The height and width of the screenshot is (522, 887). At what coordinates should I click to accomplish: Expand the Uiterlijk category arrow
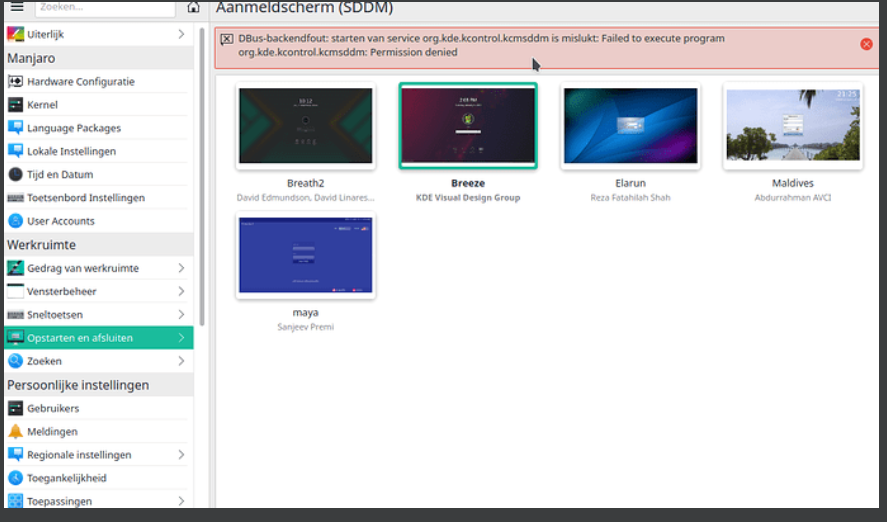181,35
